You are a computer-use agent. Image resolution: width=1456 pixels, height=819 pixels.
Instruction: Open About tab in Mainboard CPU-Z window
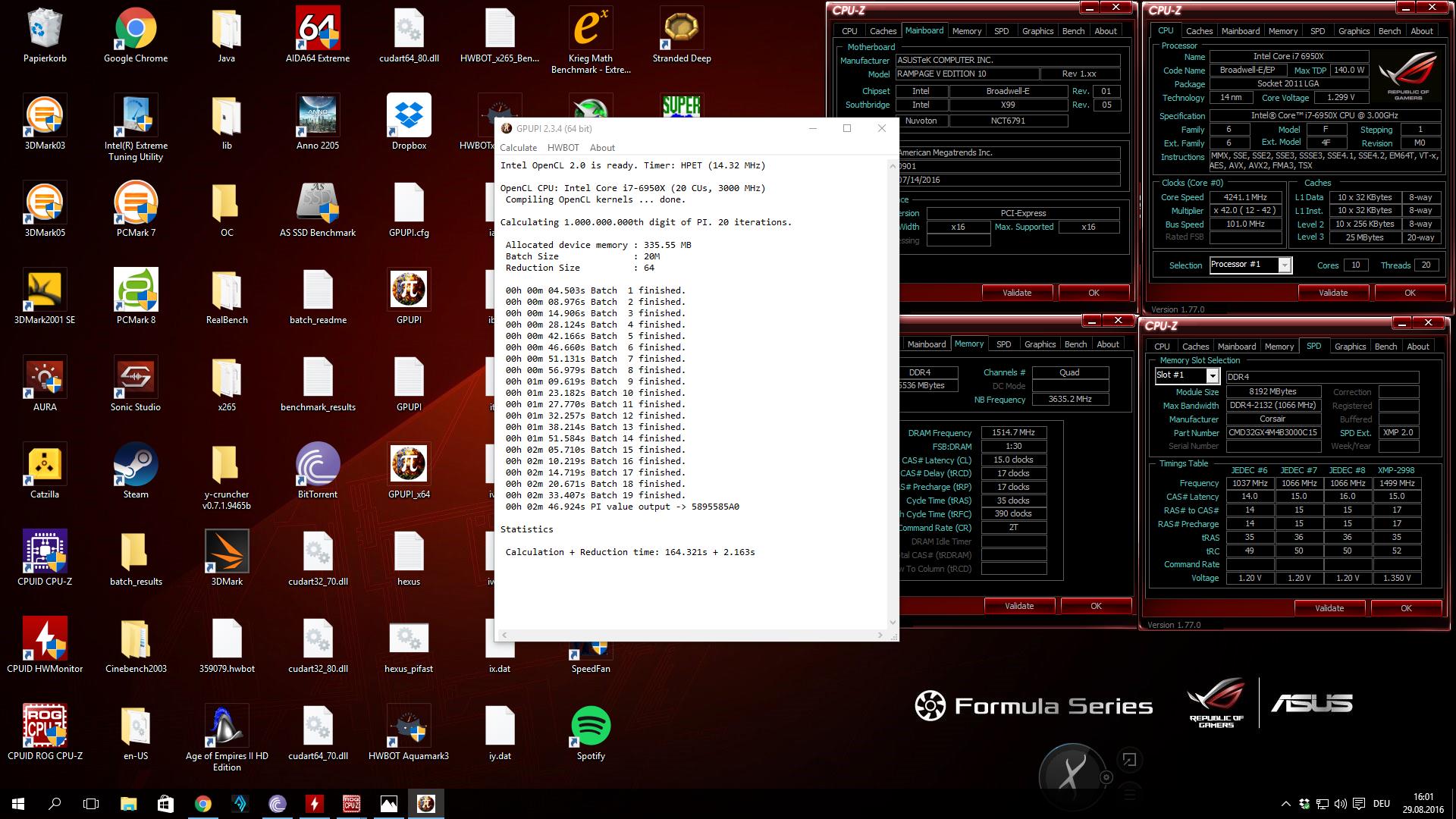click(x=1106, y=31)
